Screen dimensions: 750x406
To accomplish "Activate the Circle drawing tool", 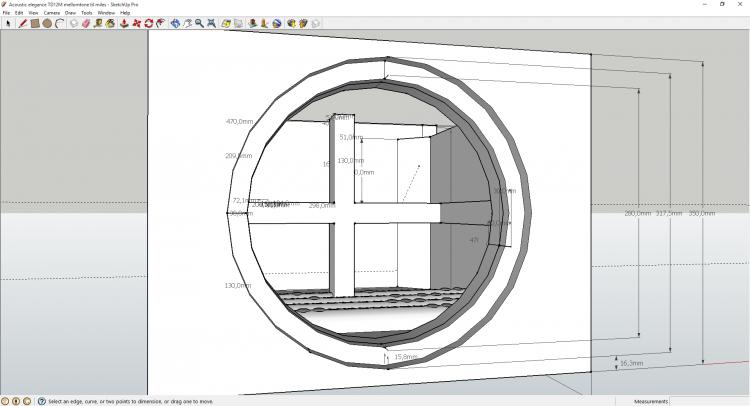I will (47, 22).
